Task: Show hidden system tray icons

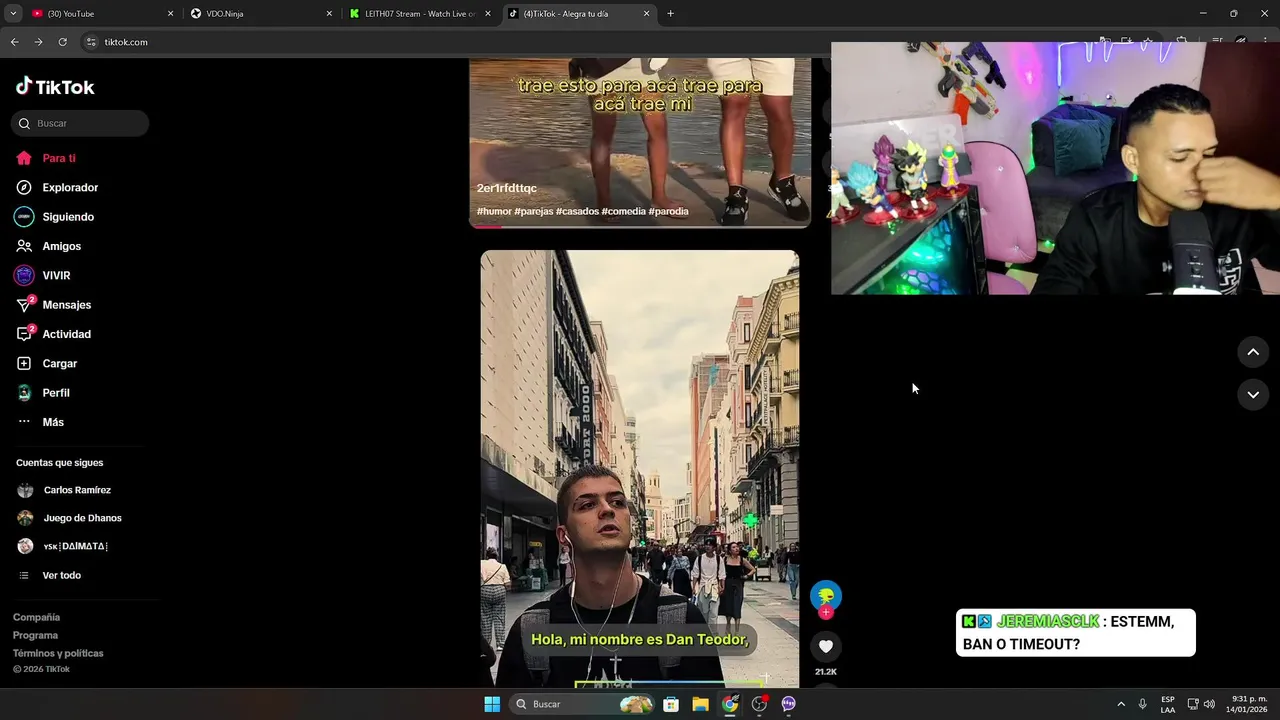Action: pos(1121,704)
